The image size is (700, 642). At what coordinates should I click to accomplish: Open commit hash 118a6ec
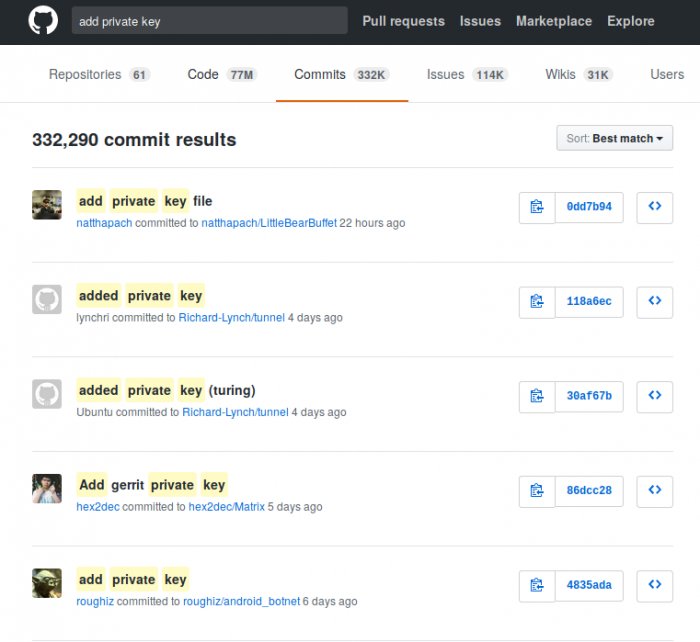[x=589, y=302]
